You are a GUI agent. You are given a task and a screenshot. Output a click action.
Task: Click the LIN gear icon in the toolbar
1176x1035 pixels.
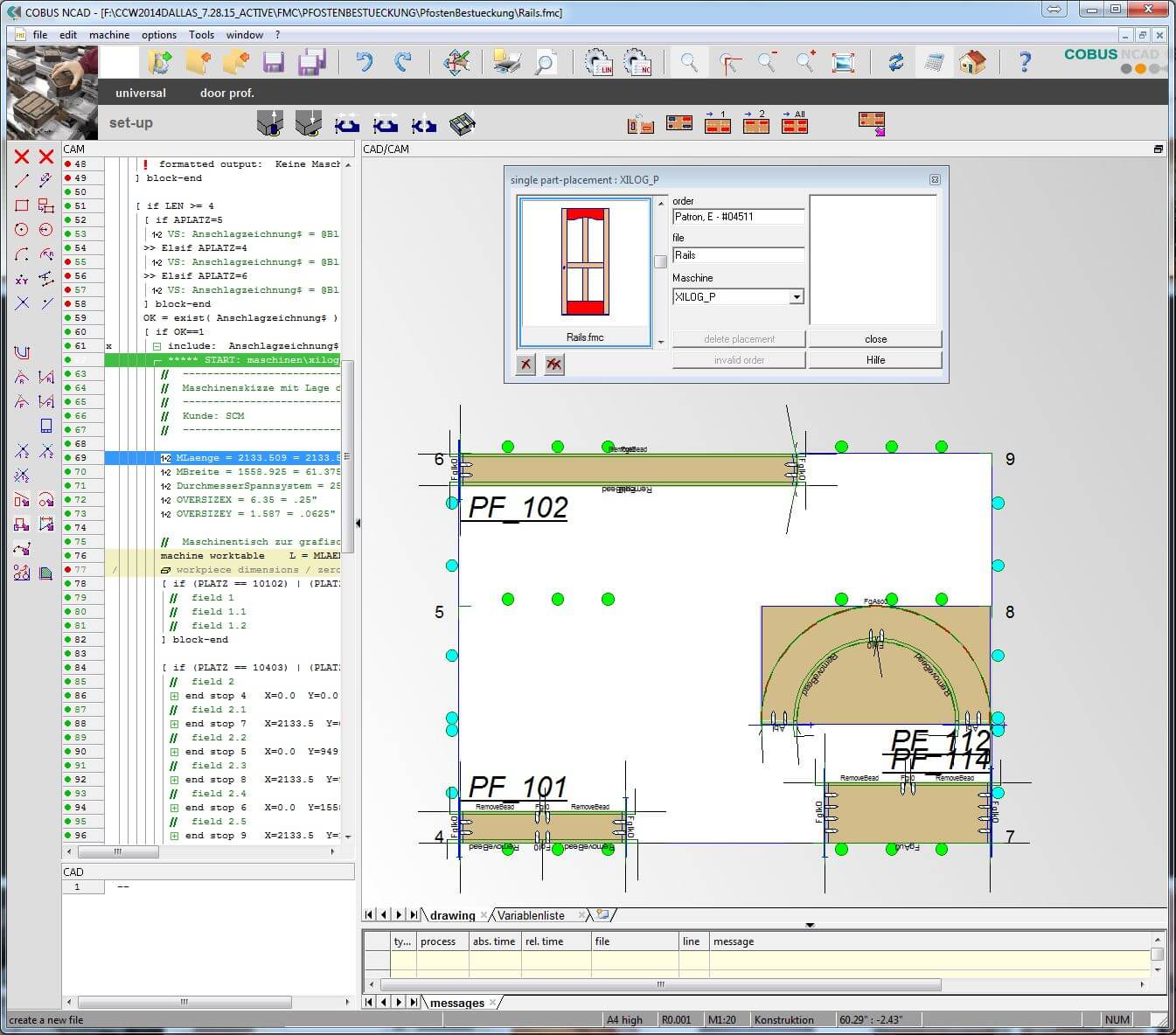(x=599, y=62)
